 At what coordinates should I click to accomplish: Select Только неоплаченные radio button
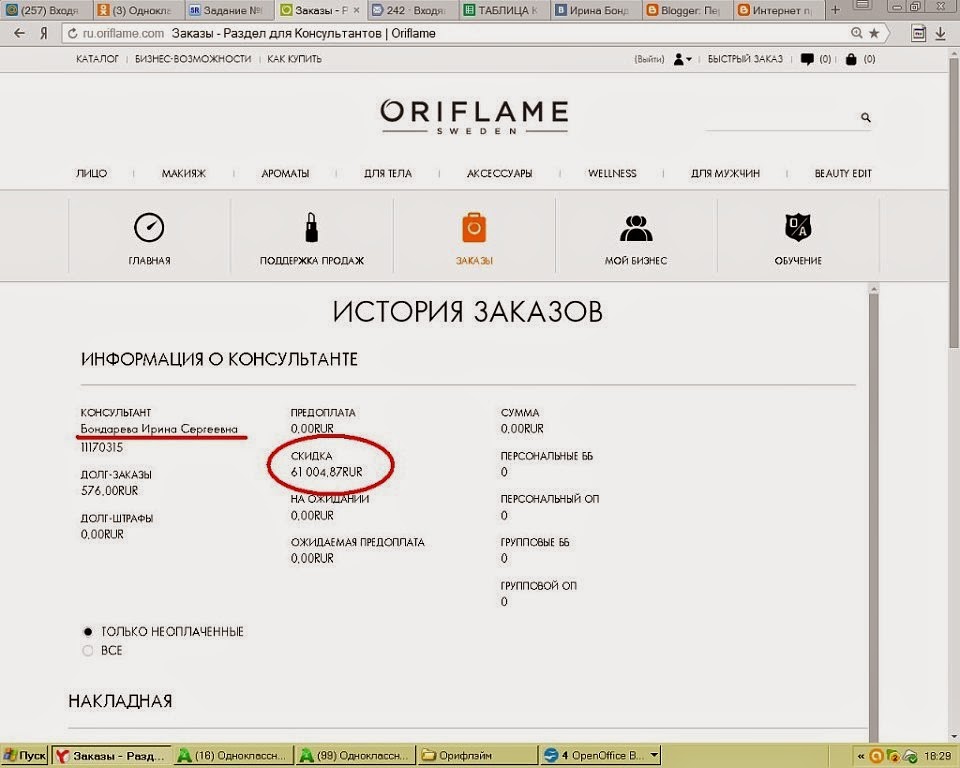pos(88,631)
